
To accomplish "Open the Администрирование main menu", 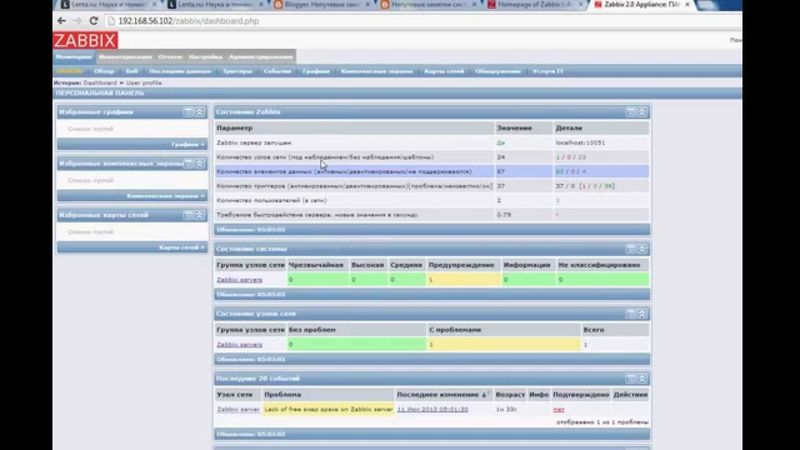I will coord(261,57).
